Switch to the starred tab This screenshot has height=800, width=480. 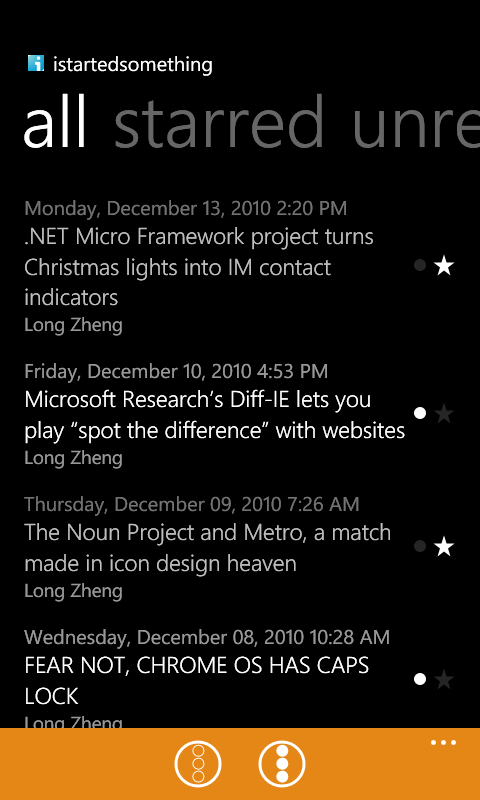pos(219,122)
